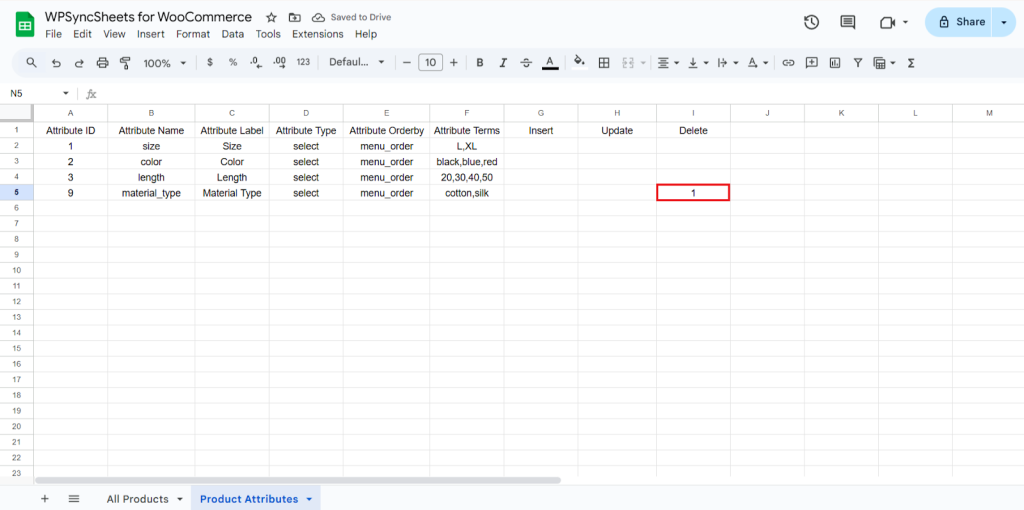This screenshot has width=1024, height=510.
Task: Toggle strikethrough formatting
Action: point(526,63)
